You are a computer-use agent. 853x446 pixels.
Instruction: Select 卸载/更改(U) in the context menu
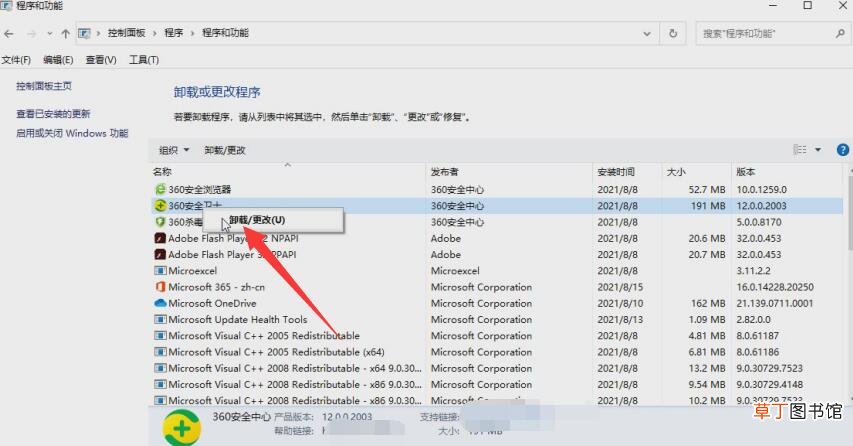[x=273, y=220]
